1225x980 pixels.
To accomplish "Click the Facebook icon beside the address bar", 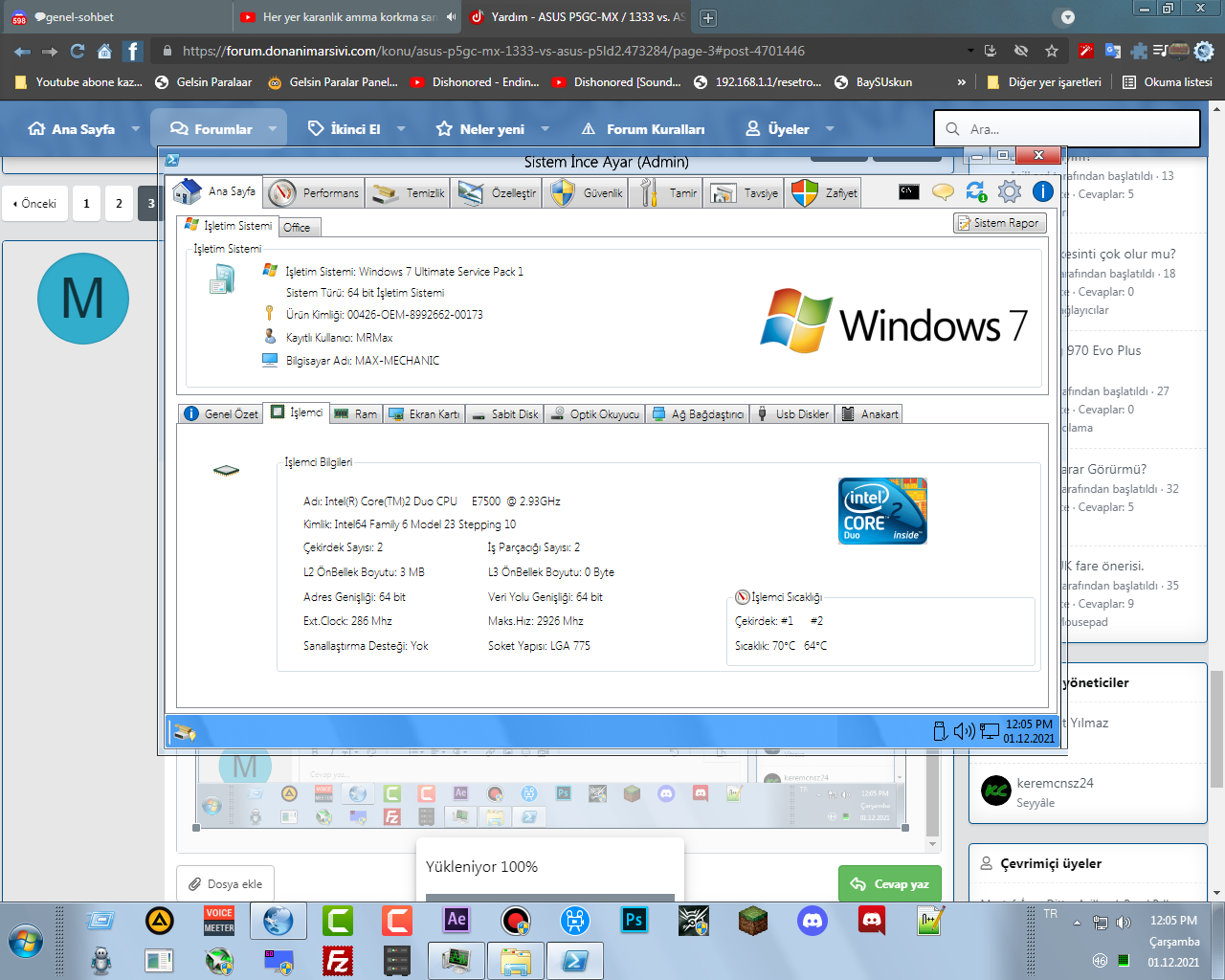I will tap(133, 51).
